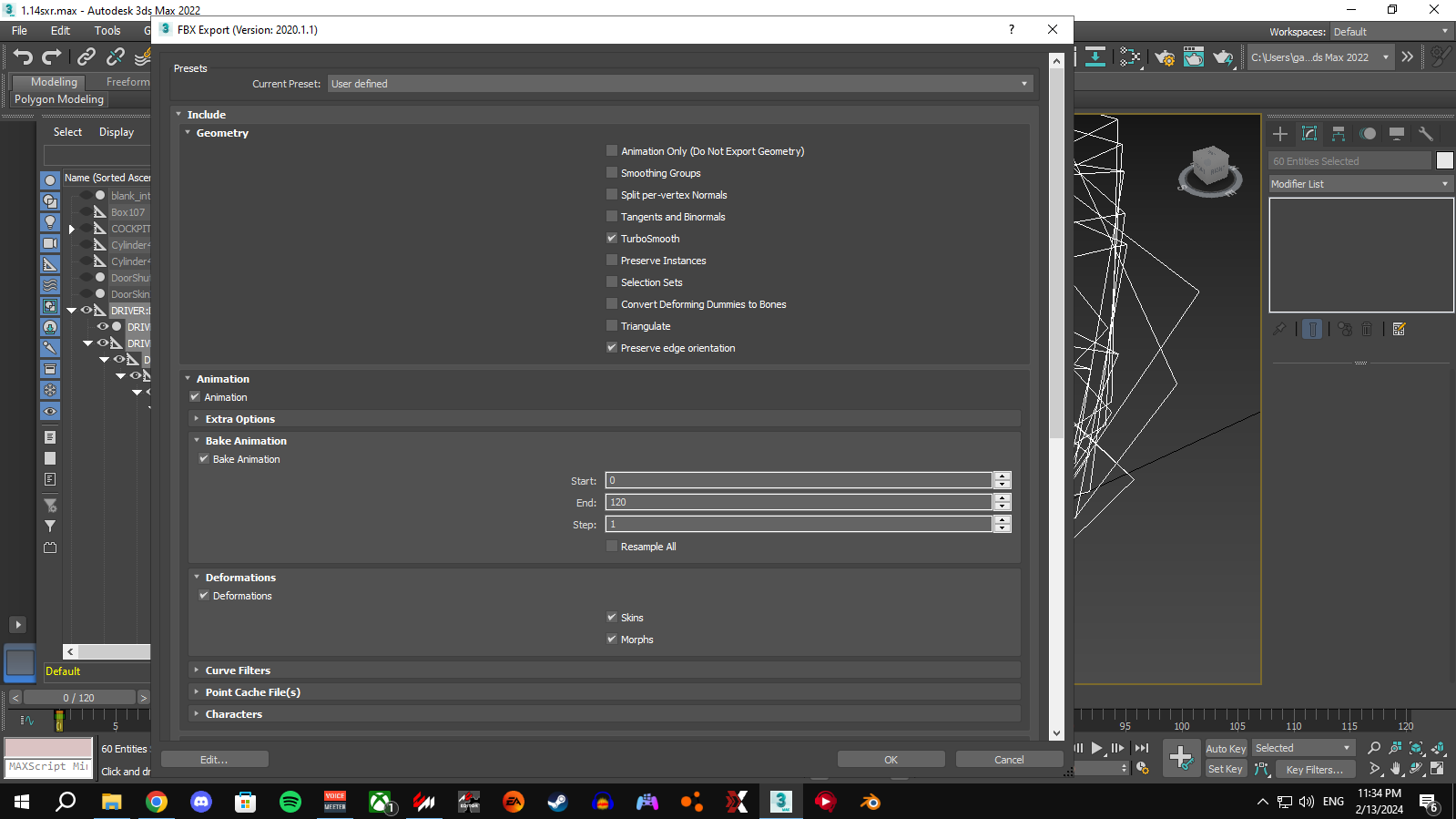Screen dimensions: 1456x819
Task: Open the Edit menu in 3ds Max
Action: [x=60, y=31]
